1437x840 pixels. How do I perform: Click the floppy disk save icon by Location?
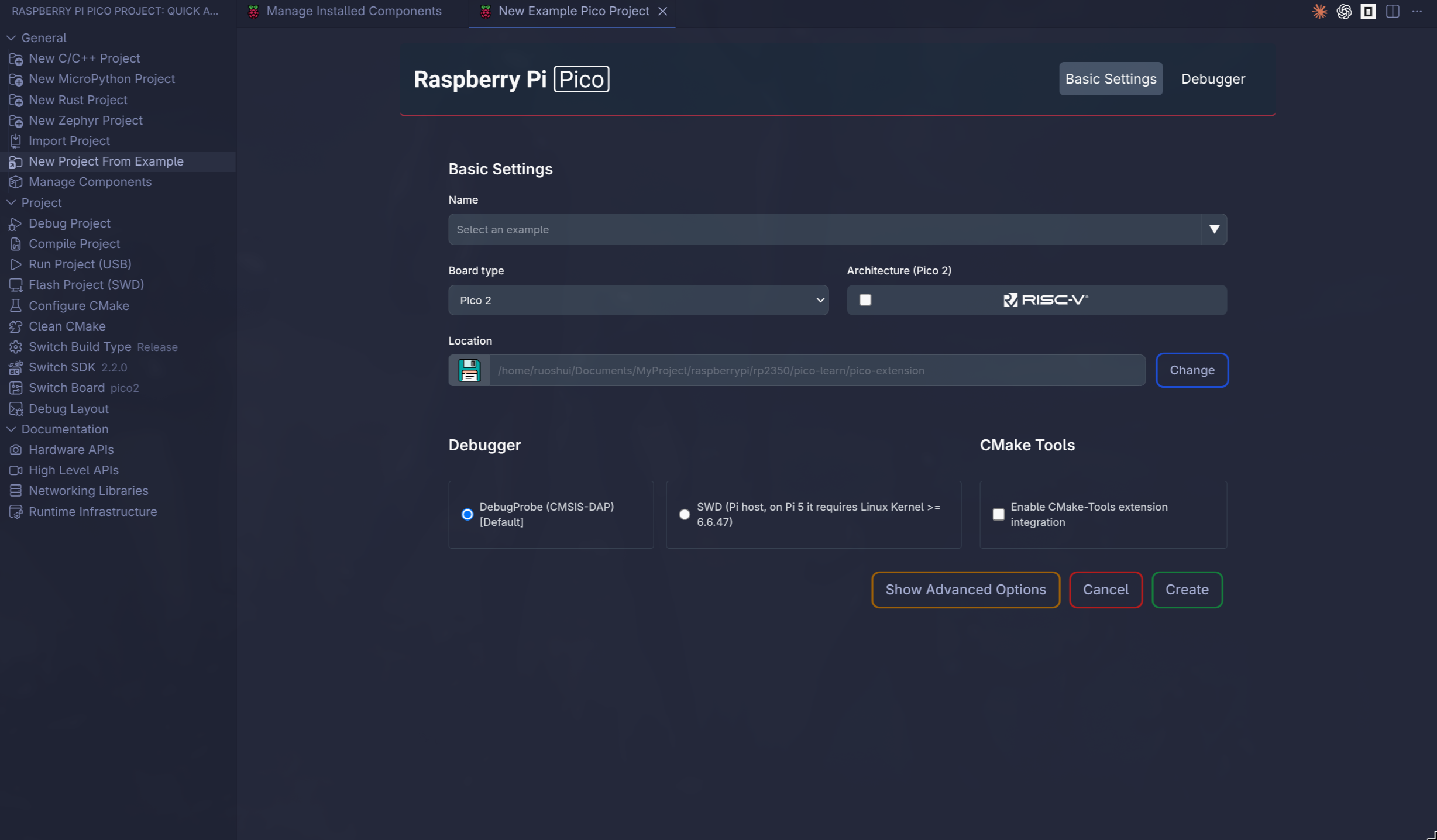(x=469, y=370)
